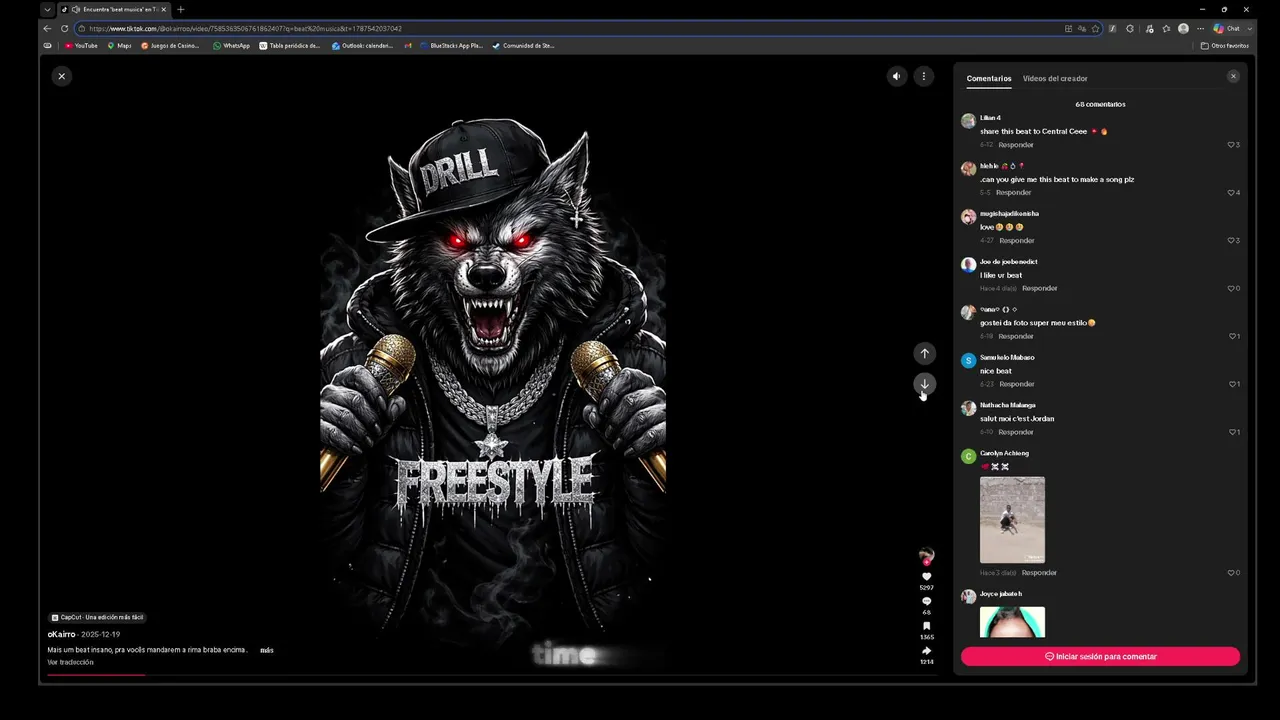
Task: Open the Comunidad de Steam bookmark
Action: click(x=523, y=46)
